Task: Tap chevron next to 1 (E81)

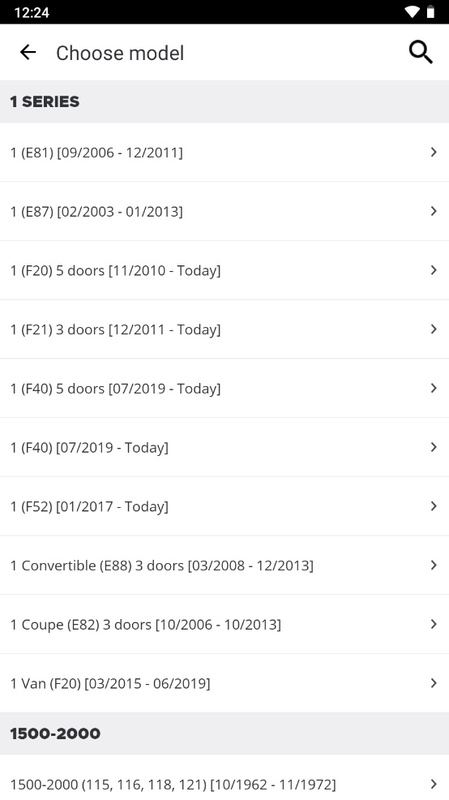Action: click(x=433, y=152)
